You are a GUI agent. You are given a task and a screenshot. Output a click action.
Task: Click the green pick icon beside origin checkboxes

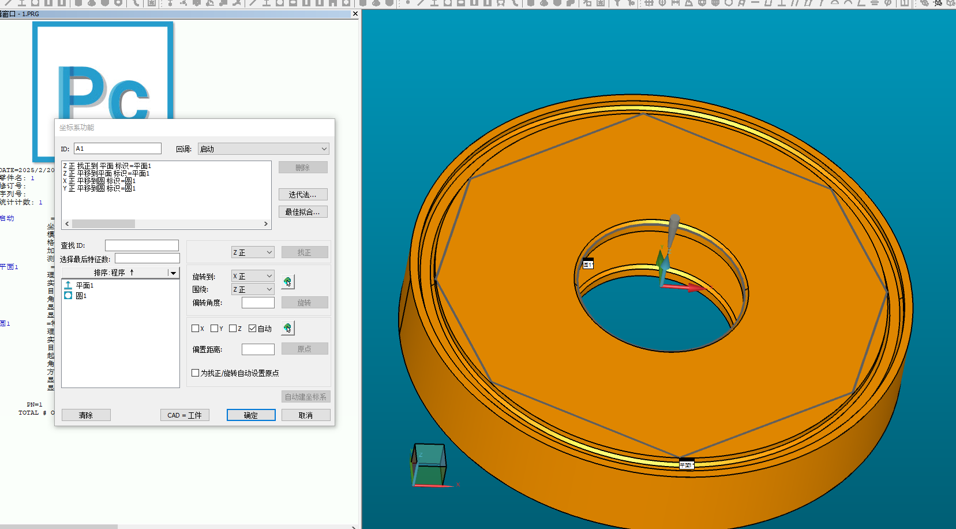(x=288, y=328)
